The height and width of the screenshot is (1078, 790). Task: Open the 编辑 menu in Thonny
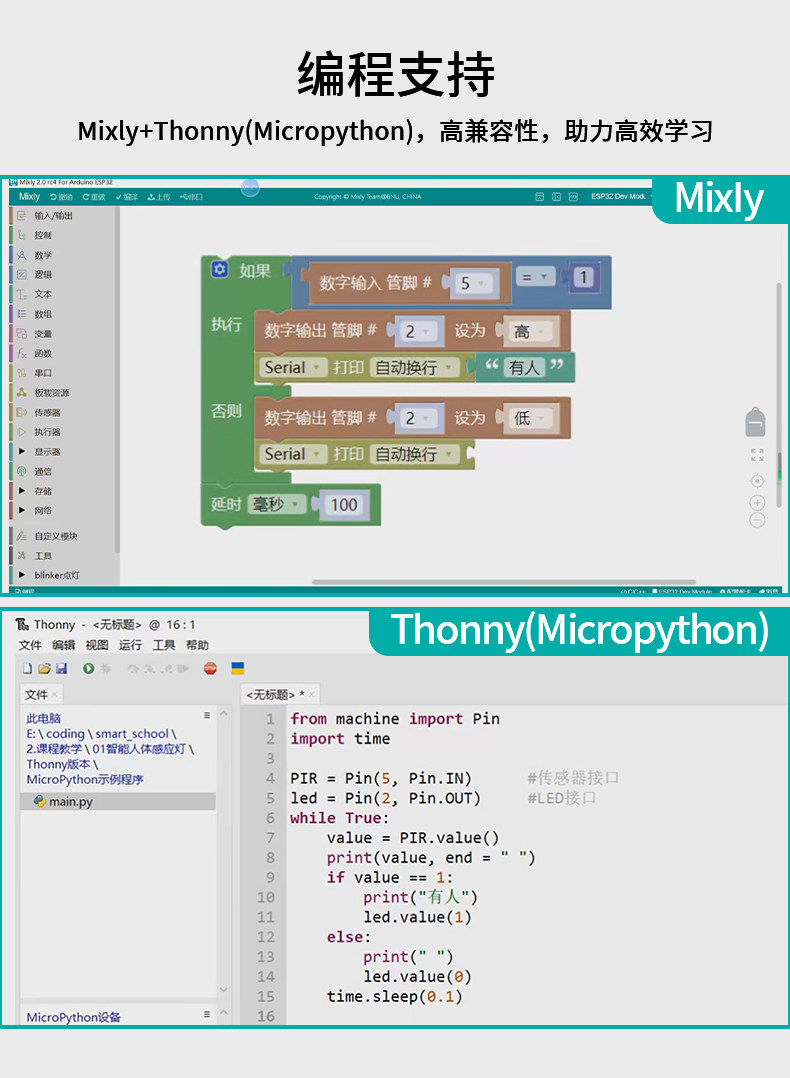63,645
